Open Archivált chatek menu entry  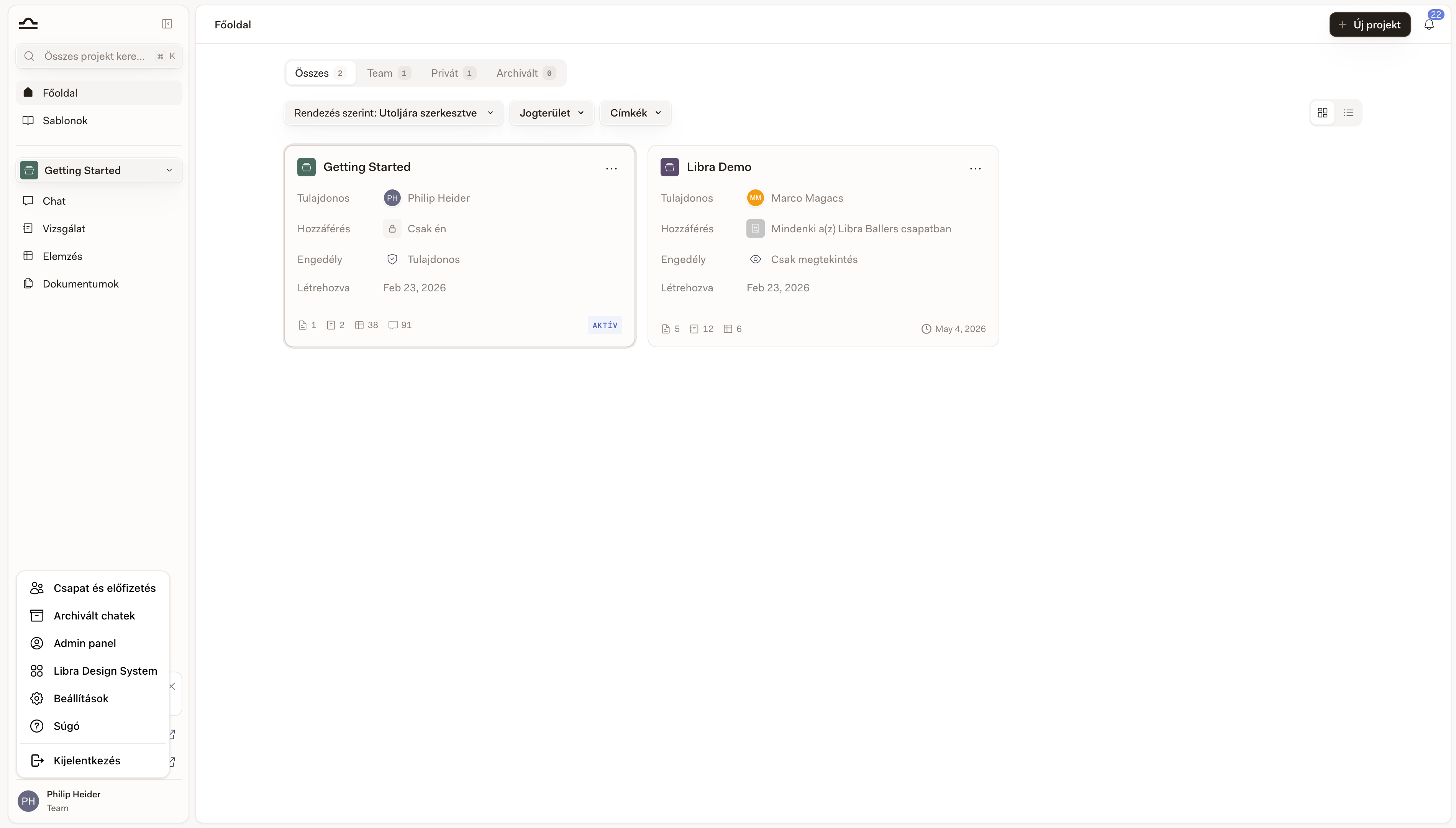pyautogui.click(x=93, y=616)
